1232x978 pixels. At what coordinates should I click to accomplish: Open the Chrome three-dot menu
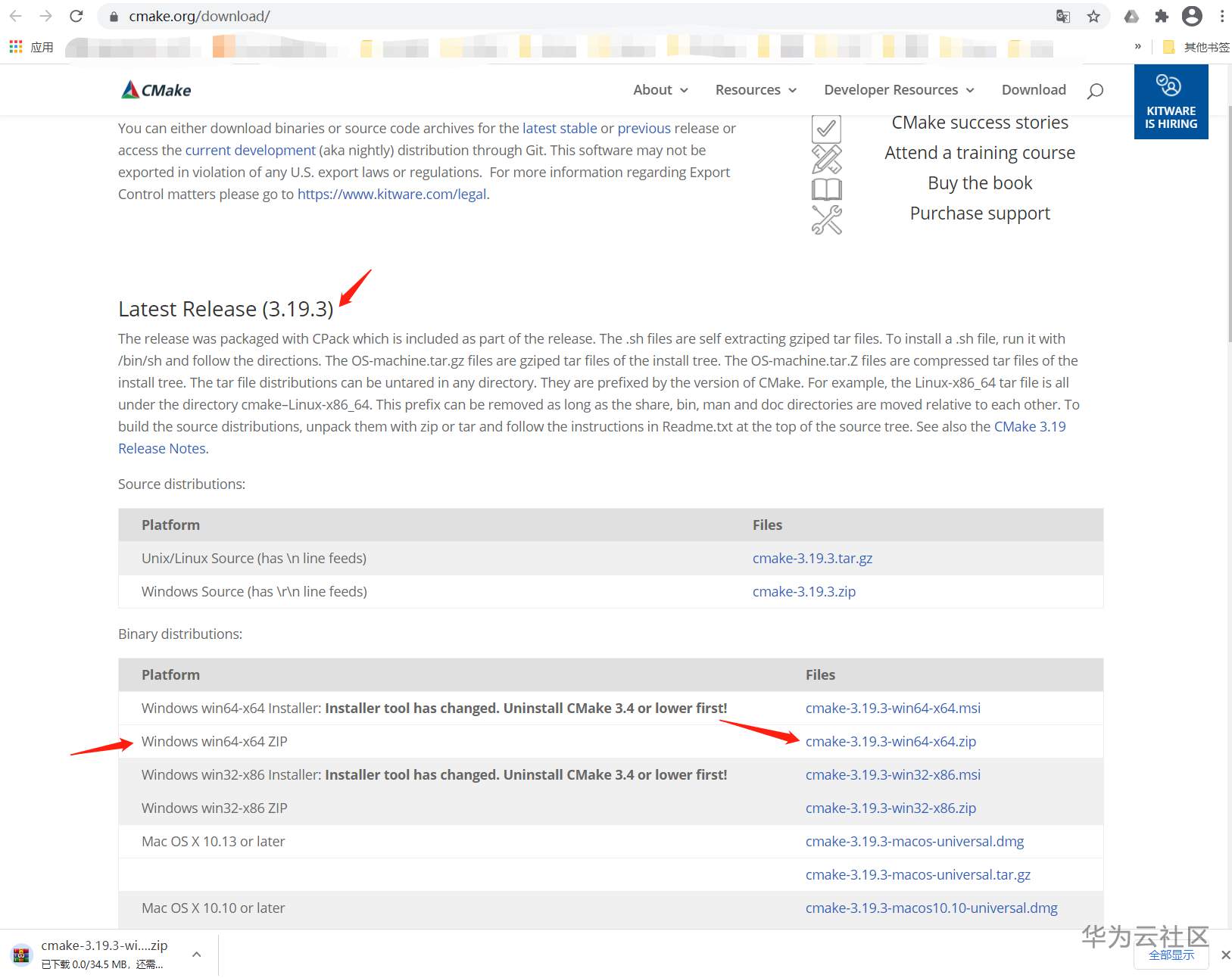tap(1222, 16)
